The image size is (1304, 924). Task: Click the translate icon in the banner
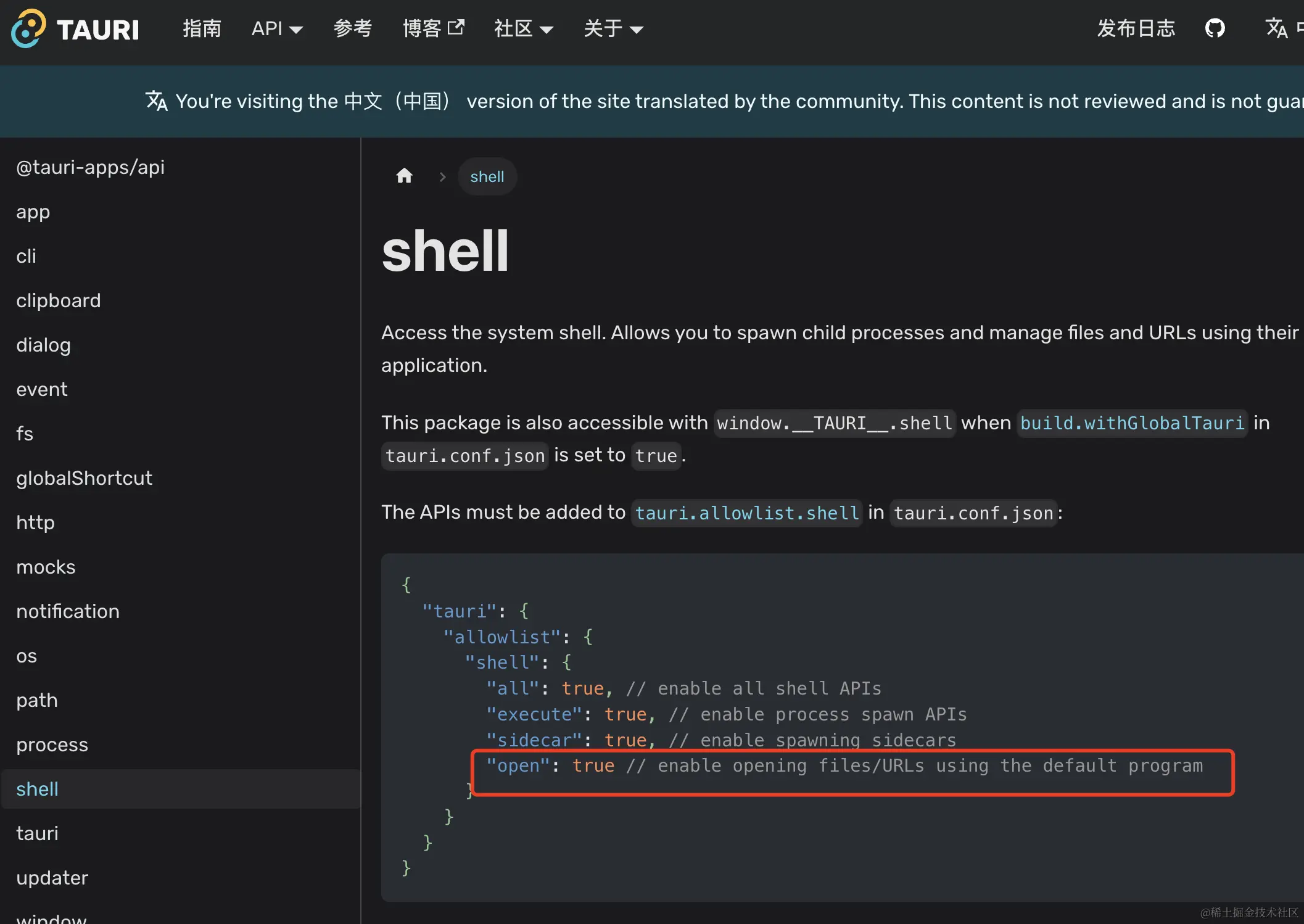pos(156,101)
